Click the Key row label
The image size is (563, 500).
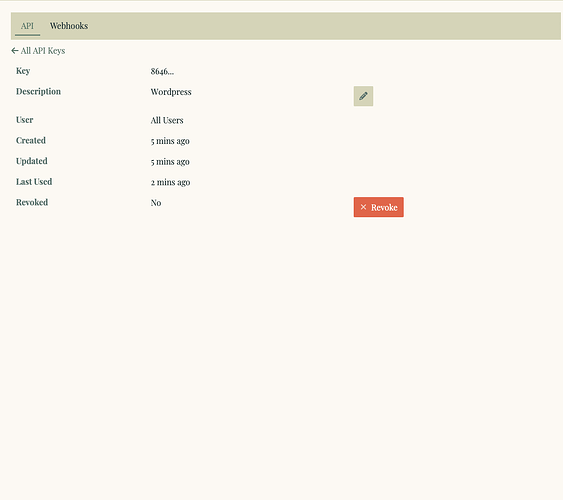click(23, 71)
